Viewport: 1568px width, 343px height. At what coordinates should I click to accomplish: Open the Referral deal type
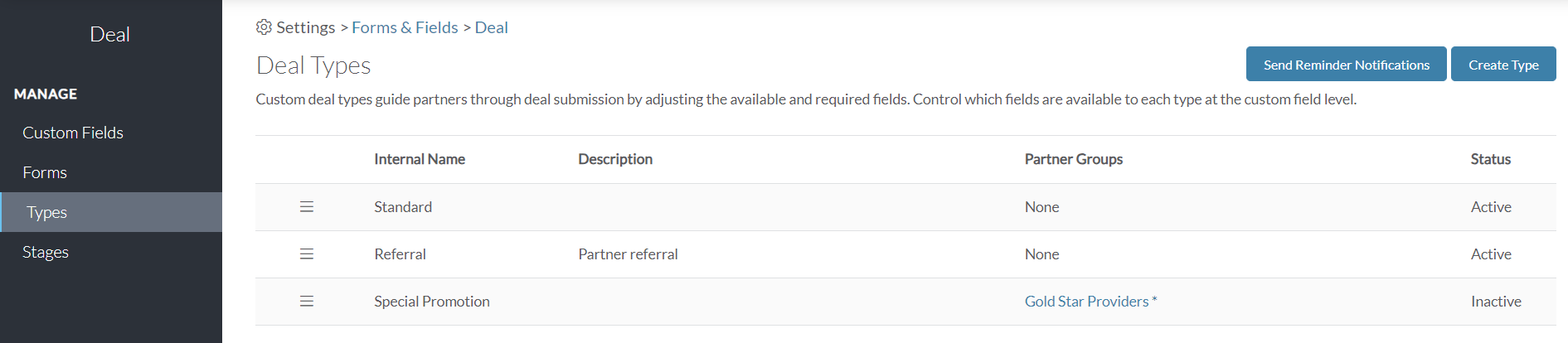point(400,254)
